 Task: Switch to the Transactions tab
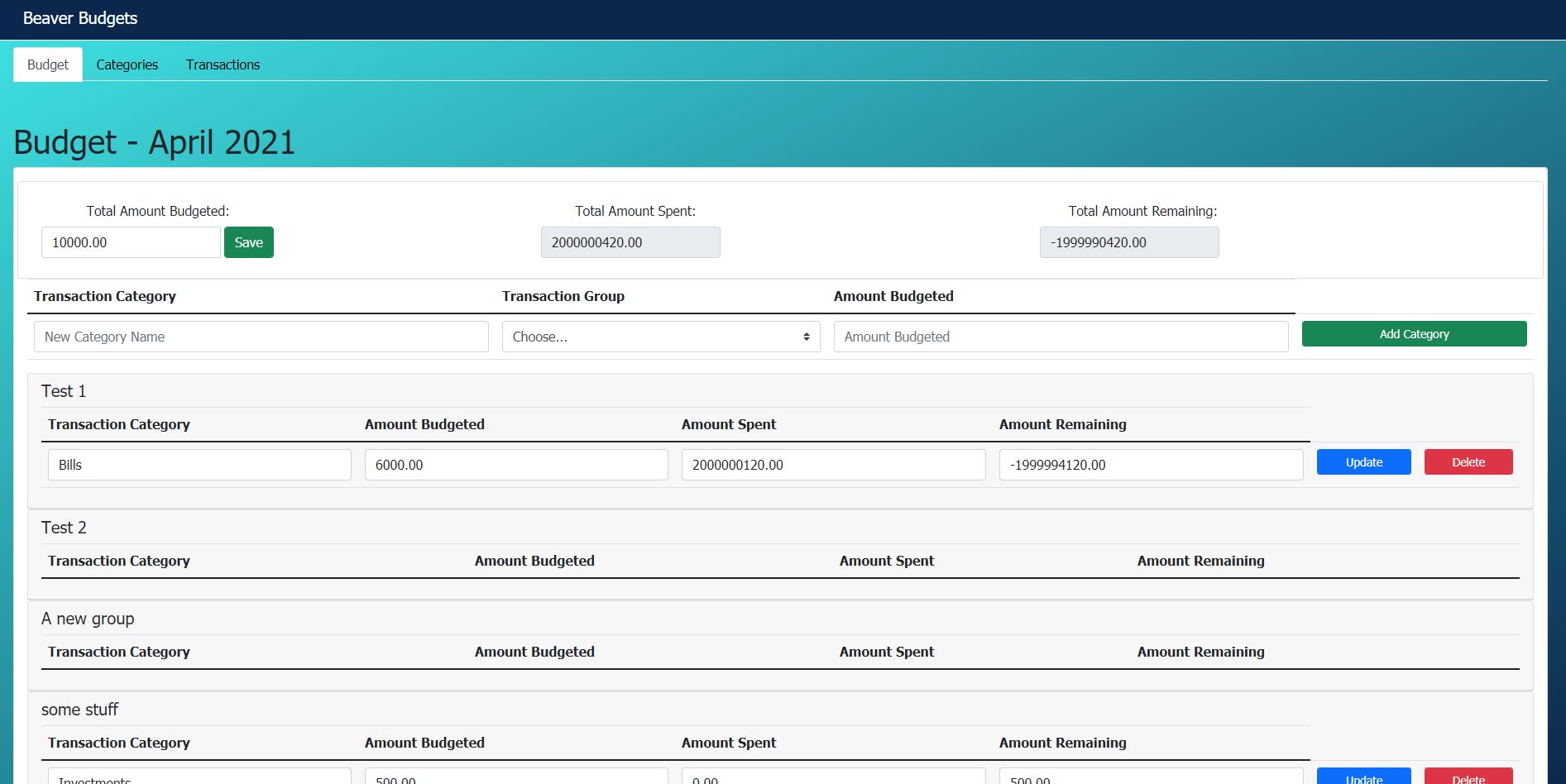point(223,65)
